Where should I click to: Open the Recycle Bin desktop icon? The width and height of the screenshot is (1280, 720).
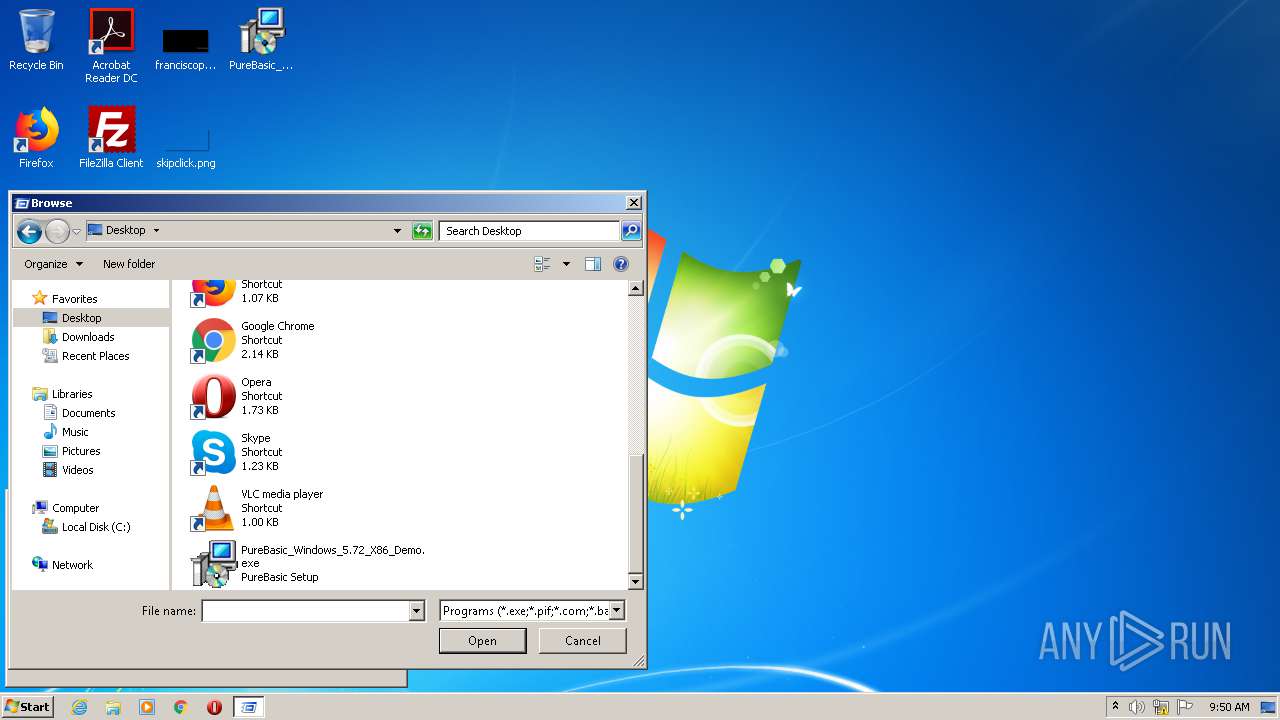click(x=36, y=40)
